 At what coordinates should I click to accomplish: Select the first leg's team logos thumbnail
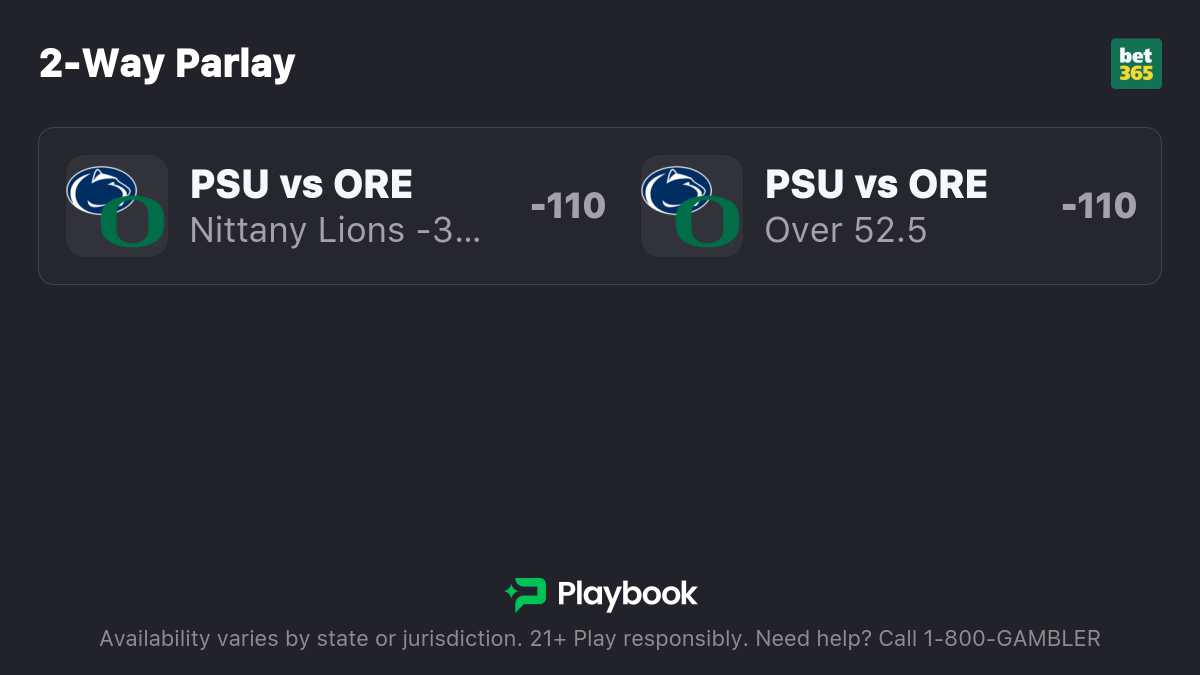pyautogui.click(x=117, y=206)
